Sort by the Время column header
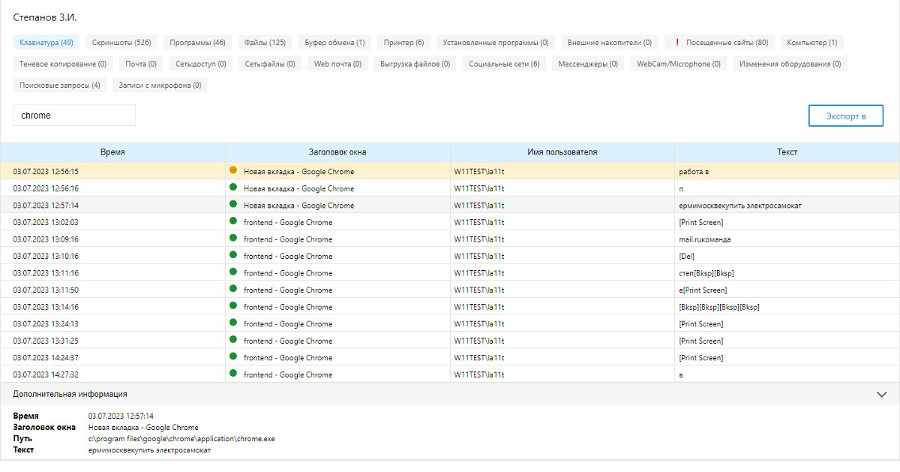Viewport: 900px width, 472px height. coord(112,152)
